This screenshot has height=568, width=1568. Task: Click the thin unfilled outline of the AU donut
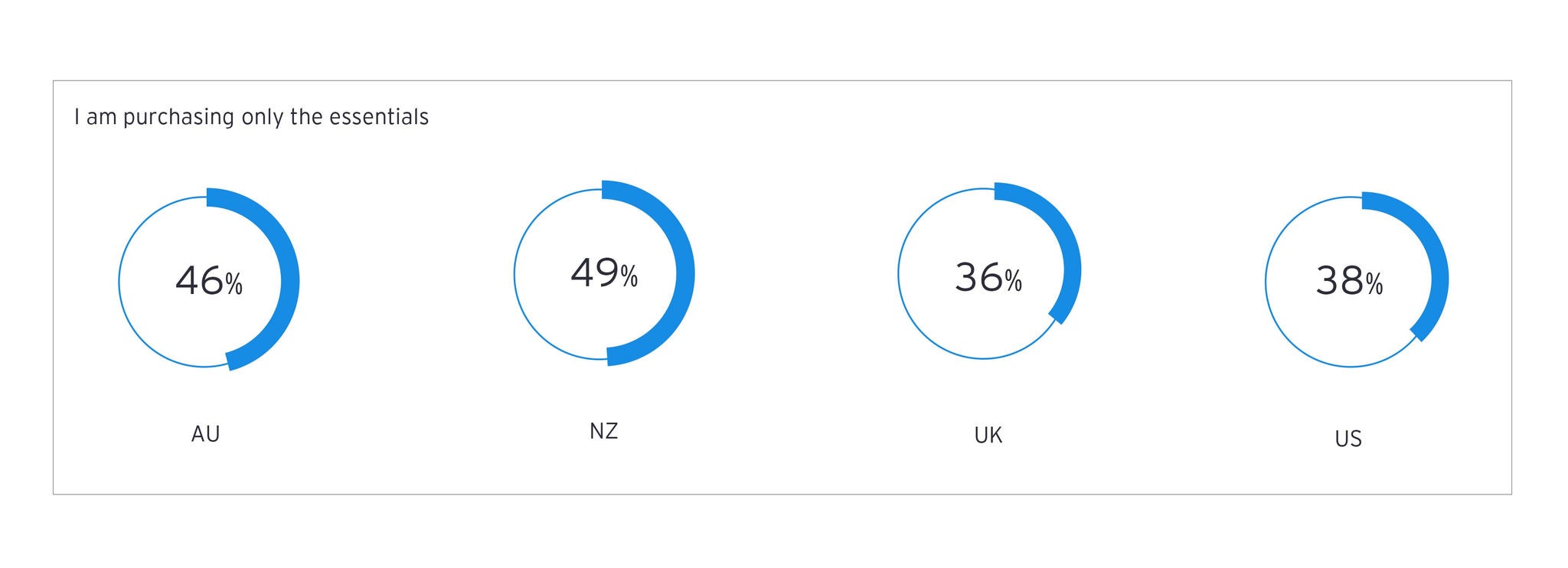(x=119, y=283)
